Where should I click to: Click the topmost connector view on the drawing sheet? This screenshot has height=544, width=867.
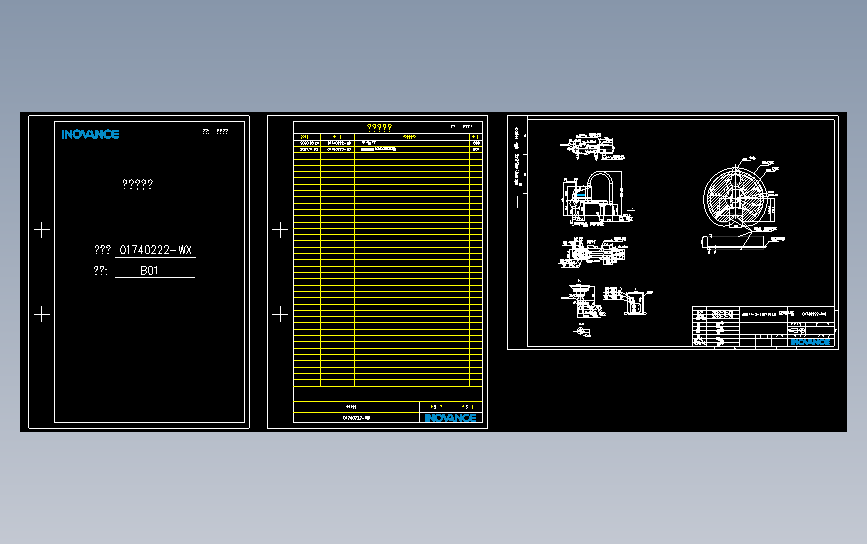[x=592, y=147]
